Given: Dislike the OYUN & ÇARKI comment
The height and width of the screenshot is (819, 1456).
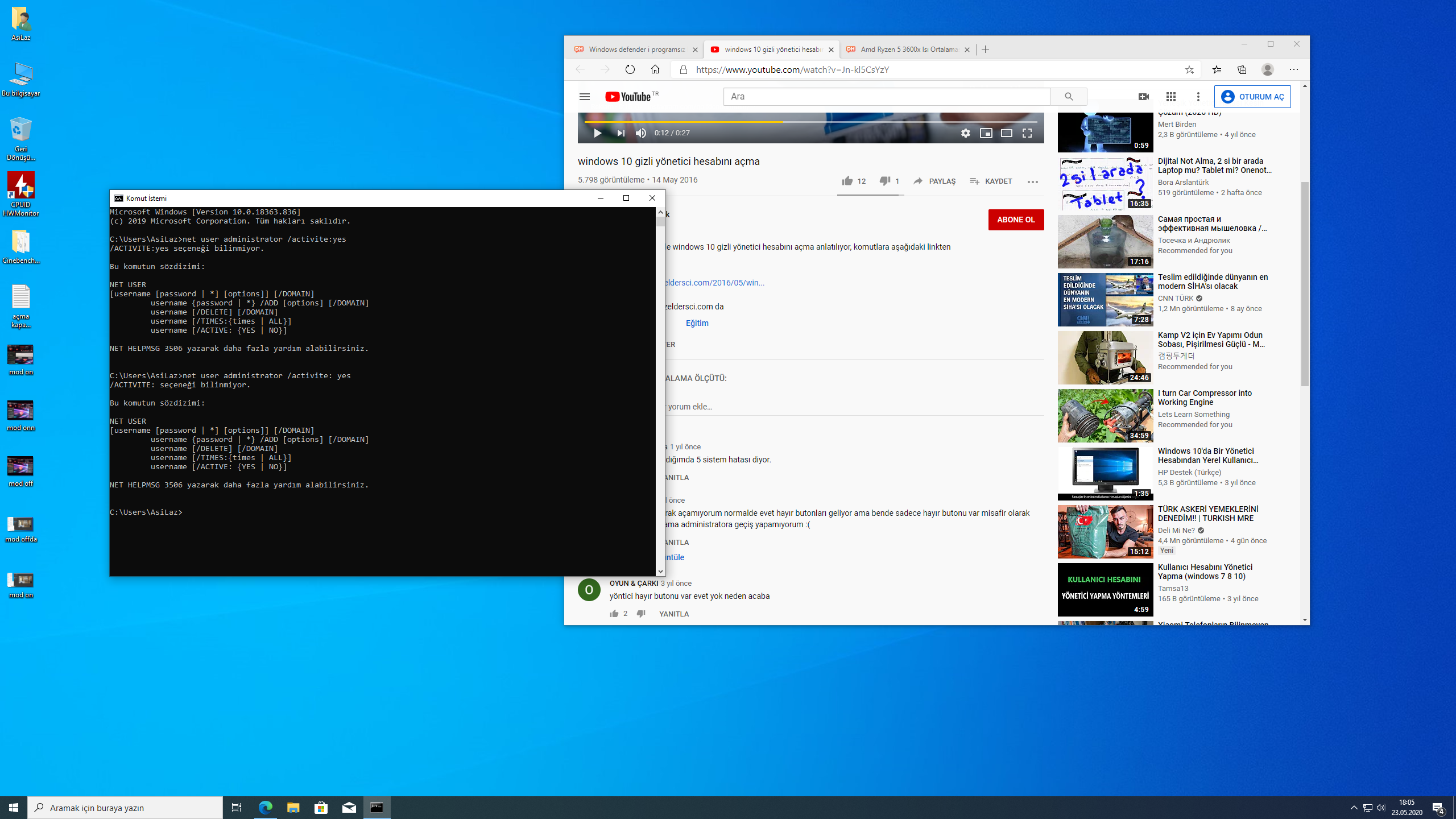Looking at the screenshot, I should click(x=640, y=614).
